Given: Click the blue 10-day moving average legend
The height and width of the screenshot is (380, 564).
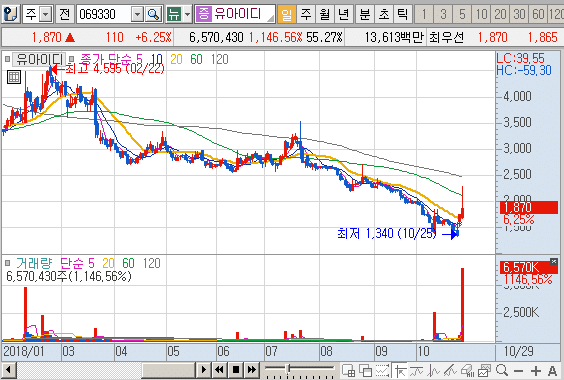Looking at the screenshot, I should coord(156,59).
